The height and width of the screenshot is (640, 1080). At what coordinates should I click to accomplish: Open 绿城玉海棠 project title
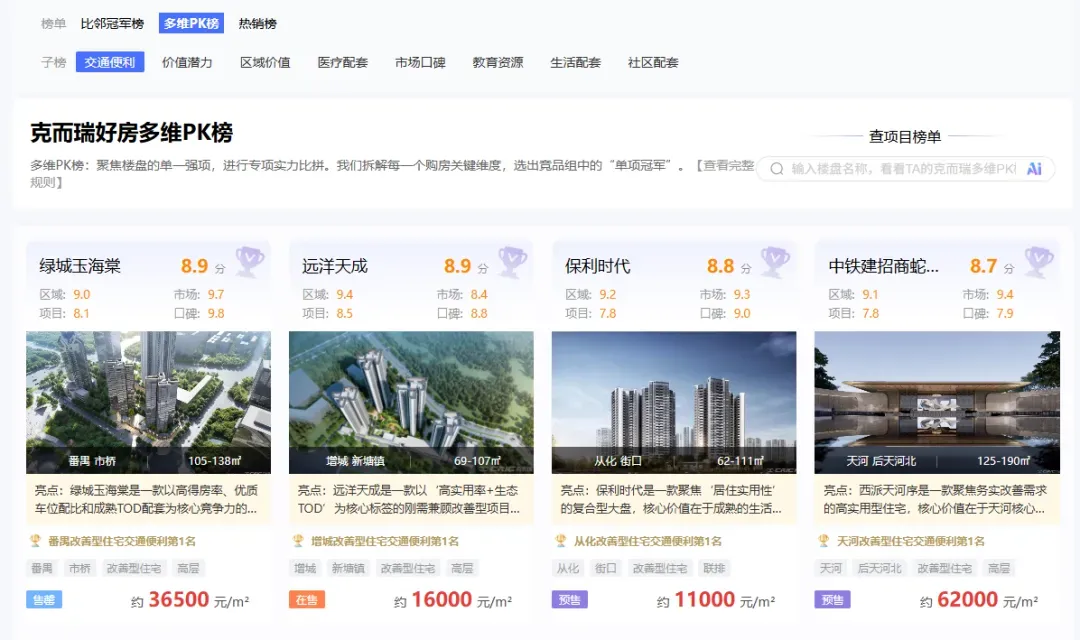[80, 266]
